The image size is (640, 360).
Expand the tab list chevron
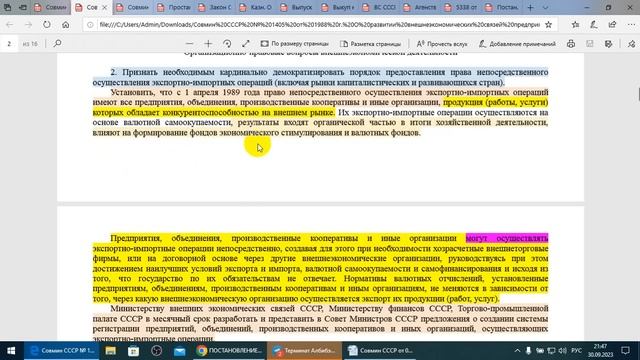pyautogui.click(x=545, y=7)
